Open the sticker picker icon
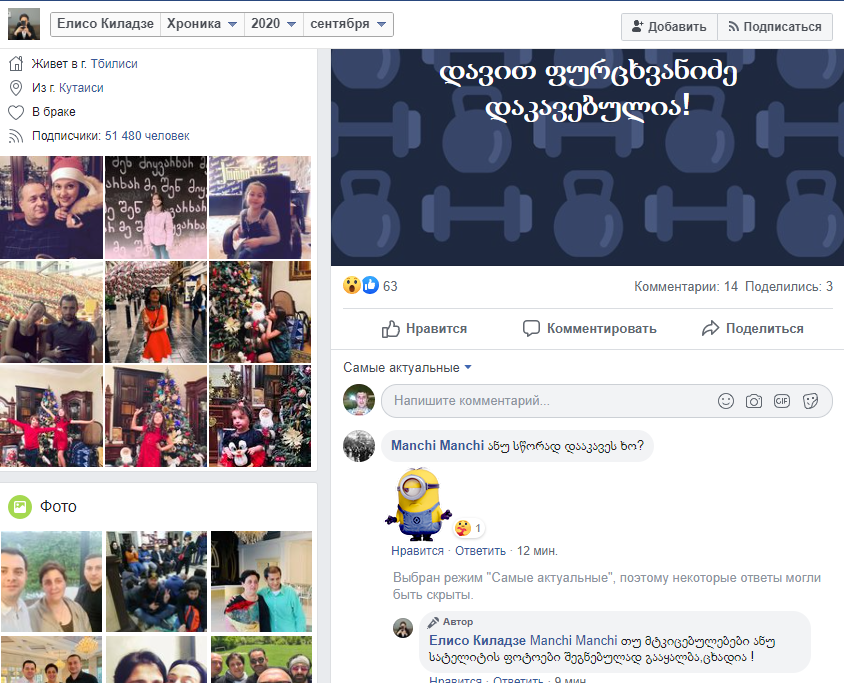Screen dimensions: 844x683 [x=810, y=401]
